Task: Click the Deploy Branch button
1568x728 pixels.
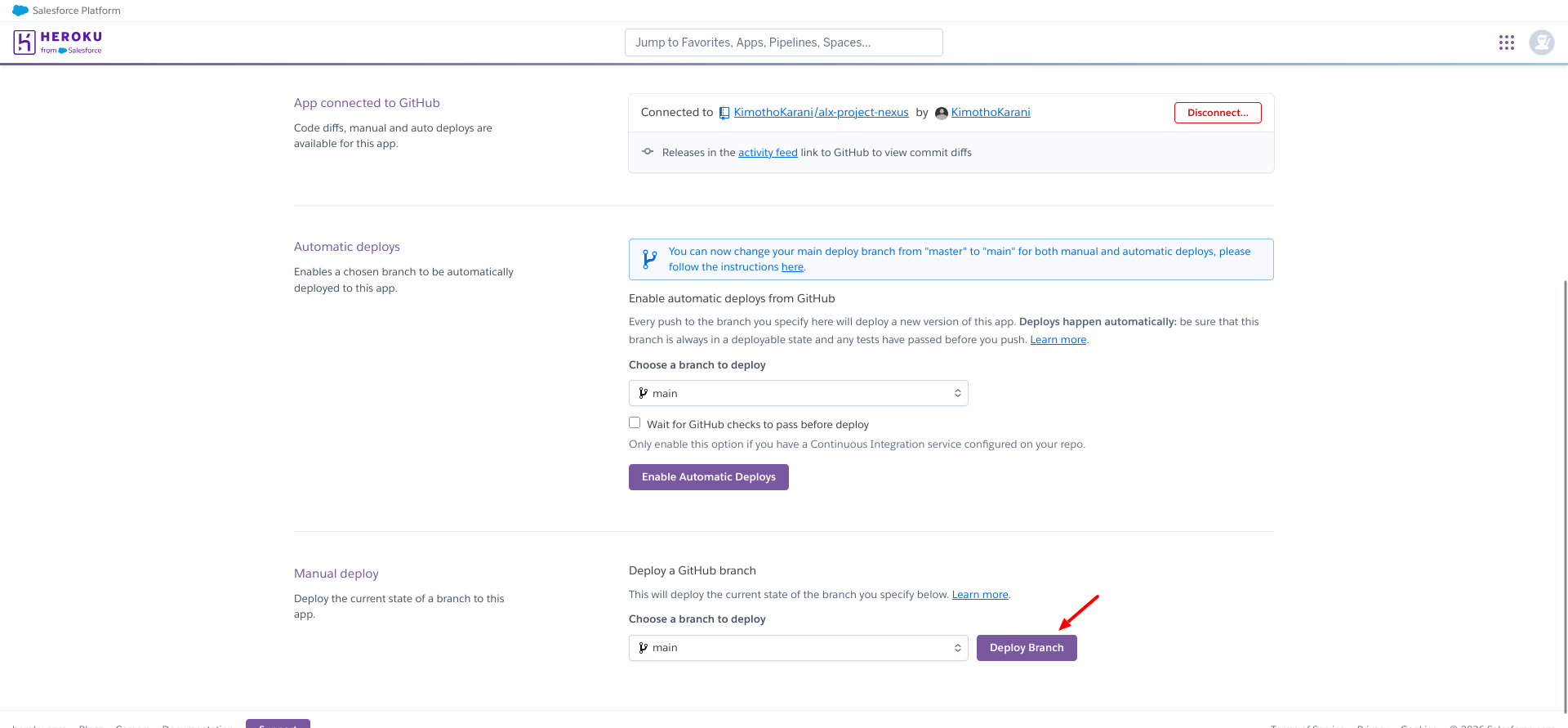Action: point(1027,648)
